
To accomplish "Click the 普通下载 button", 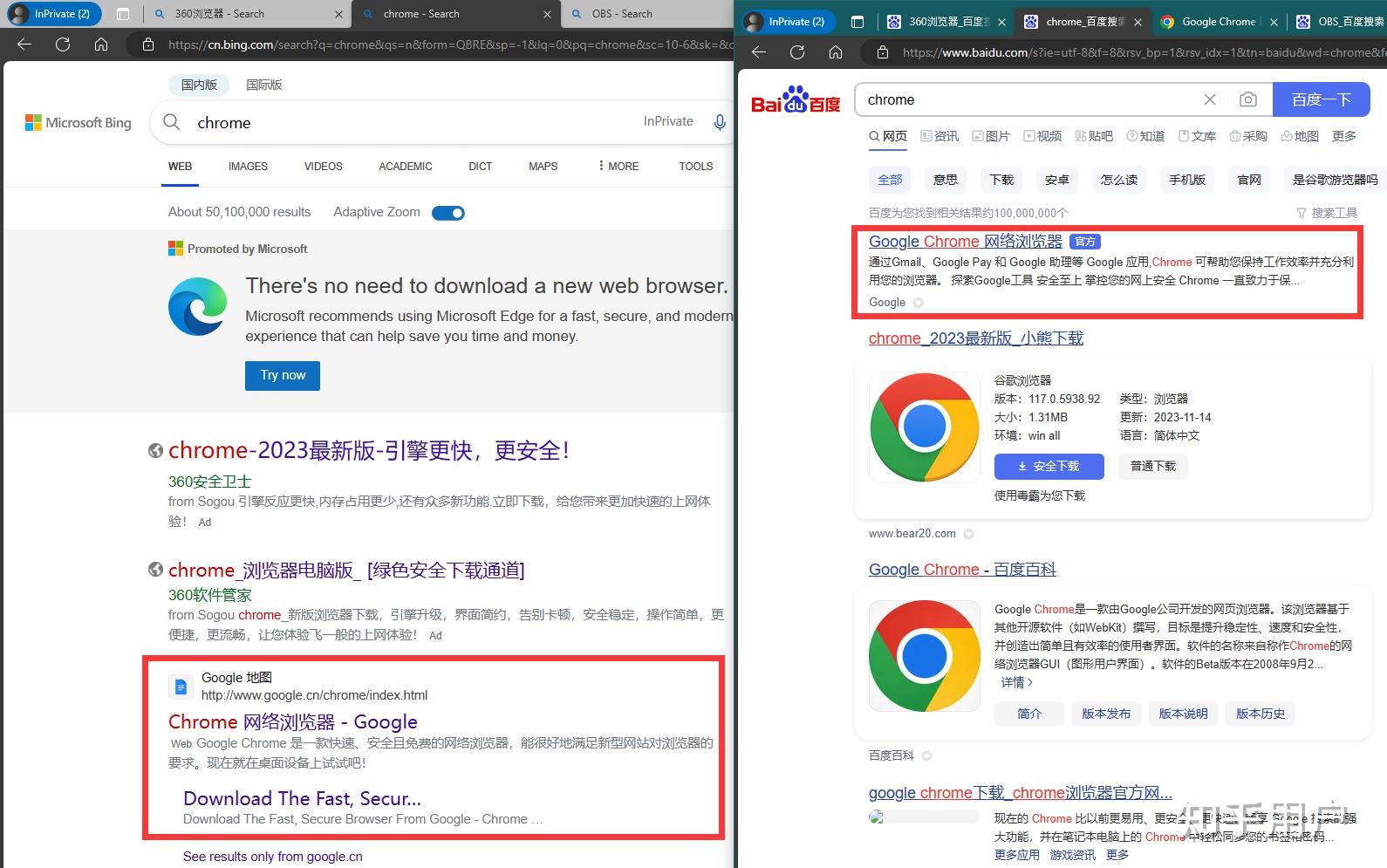I will 1153,467.
